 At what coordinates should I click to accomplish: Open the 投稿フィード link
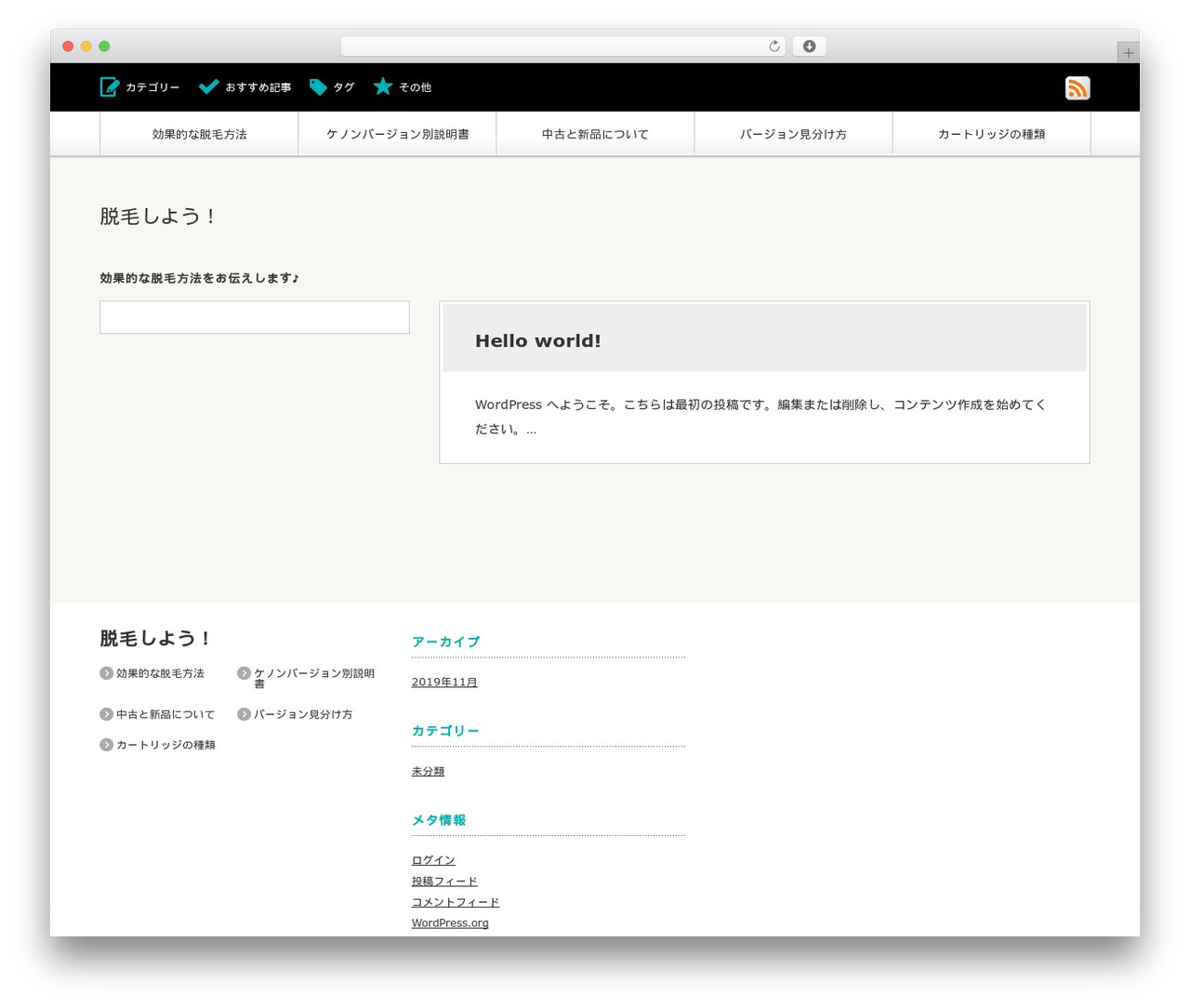444,882
